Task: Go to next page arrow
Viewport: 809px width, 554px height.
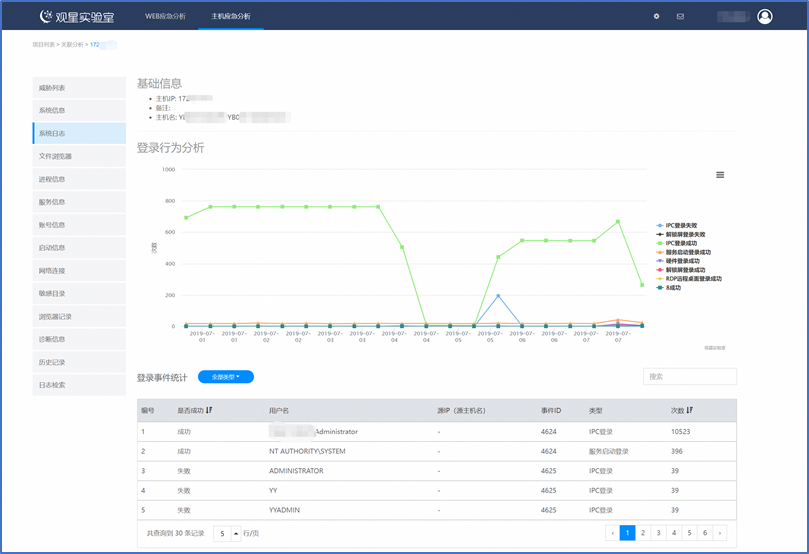Action: 720,533
